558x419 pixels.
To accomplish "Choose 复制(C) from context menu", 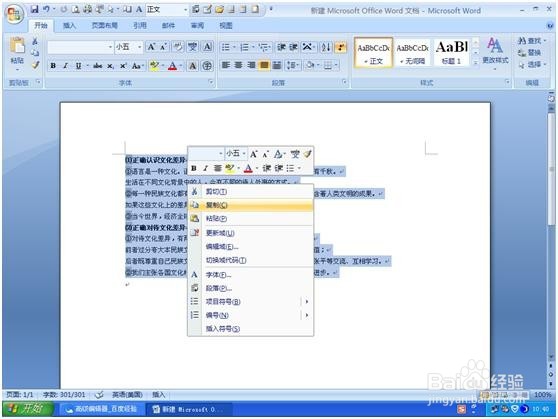I will 251,205.
